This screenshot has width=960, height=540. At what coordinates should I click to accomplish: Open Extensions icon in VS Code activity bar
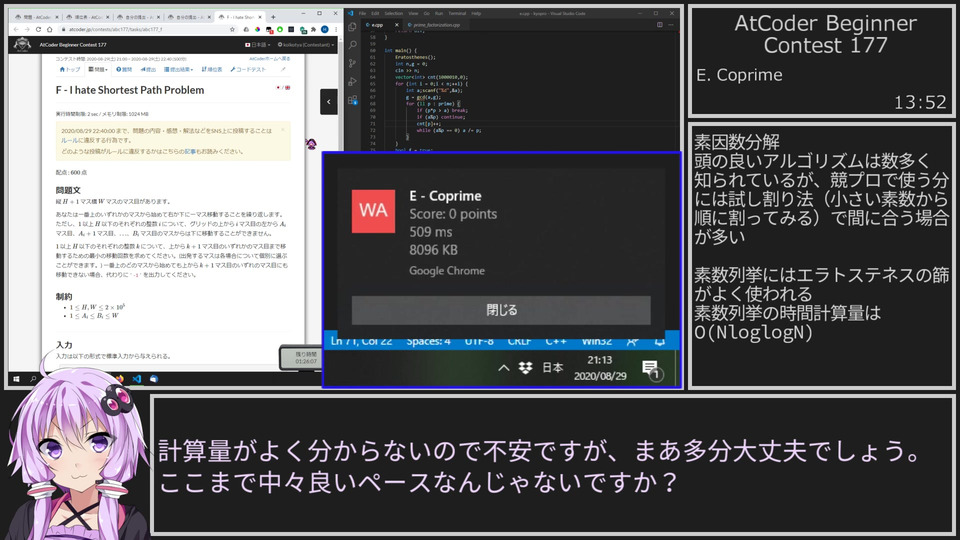pyautogui.click(x=353, y=100)
